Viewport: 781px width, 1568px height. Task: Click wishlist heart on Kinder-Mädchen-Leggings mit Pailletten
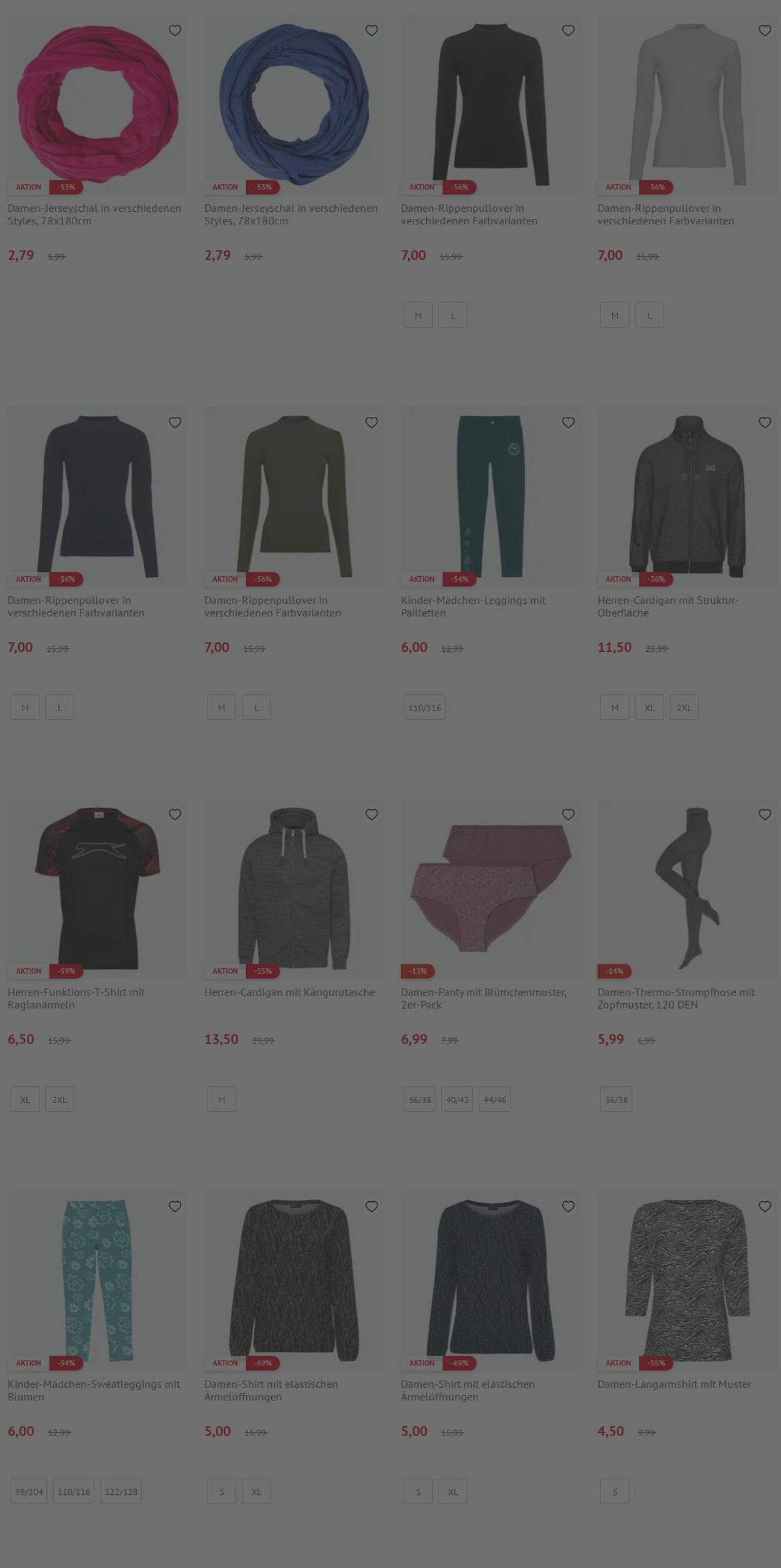pos(568,422)
